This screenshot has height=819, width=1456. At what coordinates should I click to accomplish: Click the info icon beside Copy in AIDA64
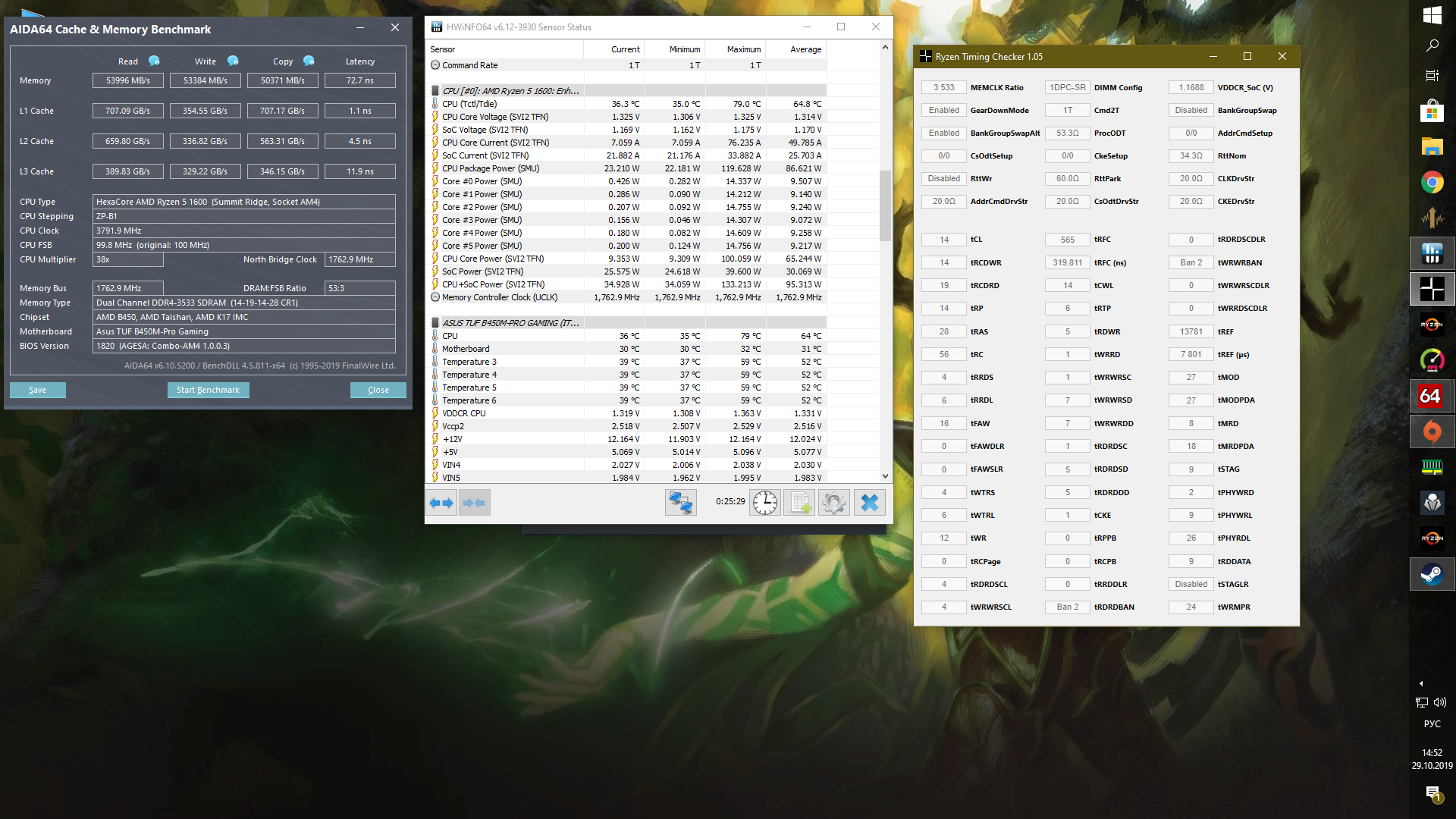(x=309, y=61)
